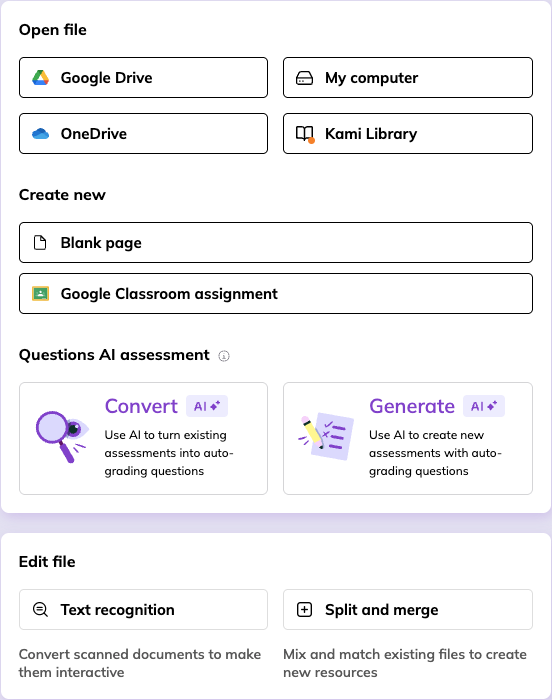Click the Split and merge plus icon
Image resolution: width=552 pixels, height=700 pixels.
[305, 609]
